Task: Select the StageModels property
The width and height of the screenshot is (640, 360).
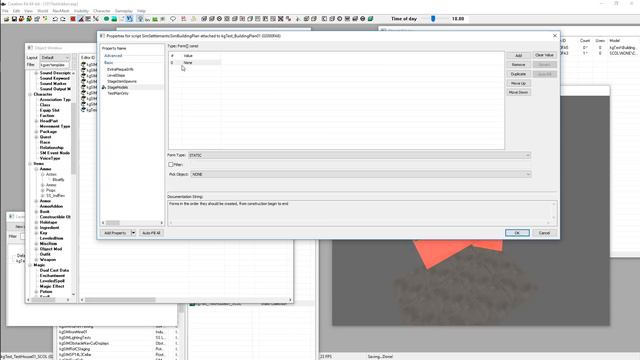Action: pos(118,87)
